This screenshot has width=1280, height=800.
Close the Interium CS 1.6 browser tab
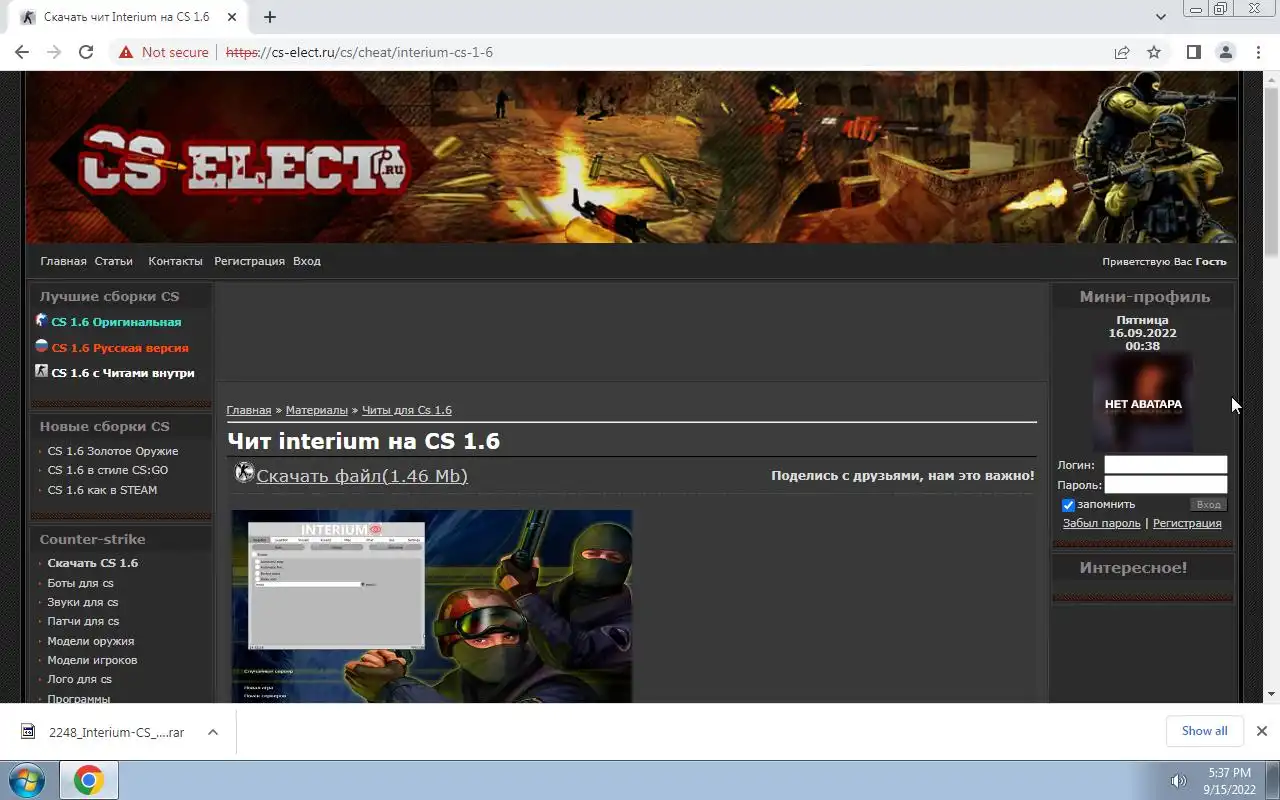[x=232, y=17]
